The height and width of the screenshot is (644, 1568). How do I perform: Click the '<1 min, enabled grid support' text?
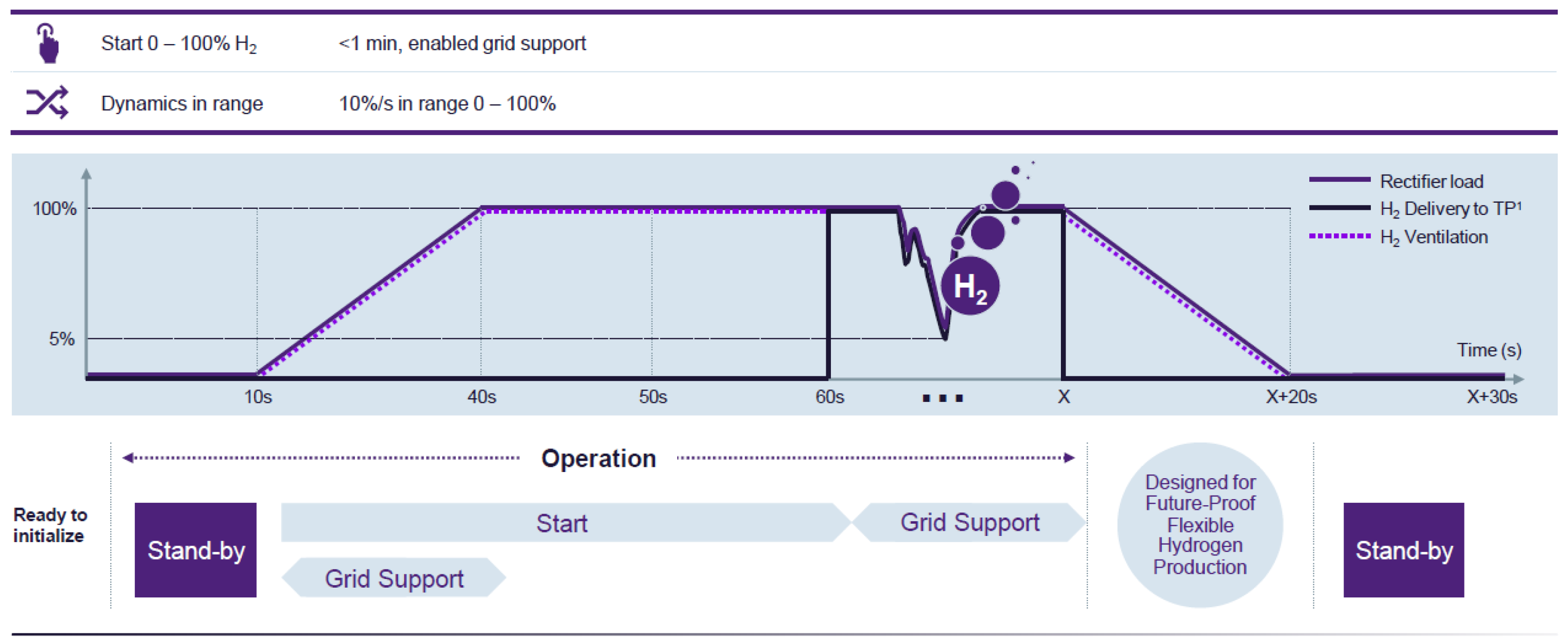click(462, 43)
